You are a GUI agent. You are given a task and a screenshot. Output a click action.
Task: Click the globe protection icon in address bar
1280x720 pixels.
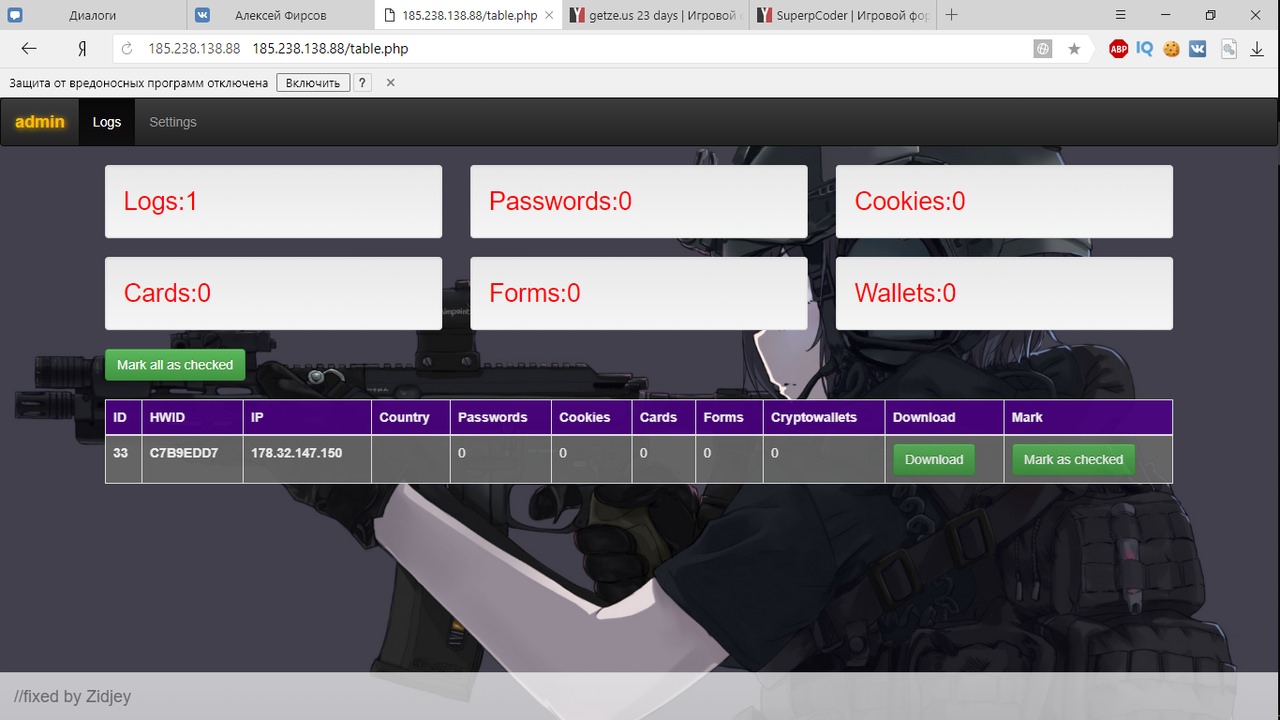1043,49
